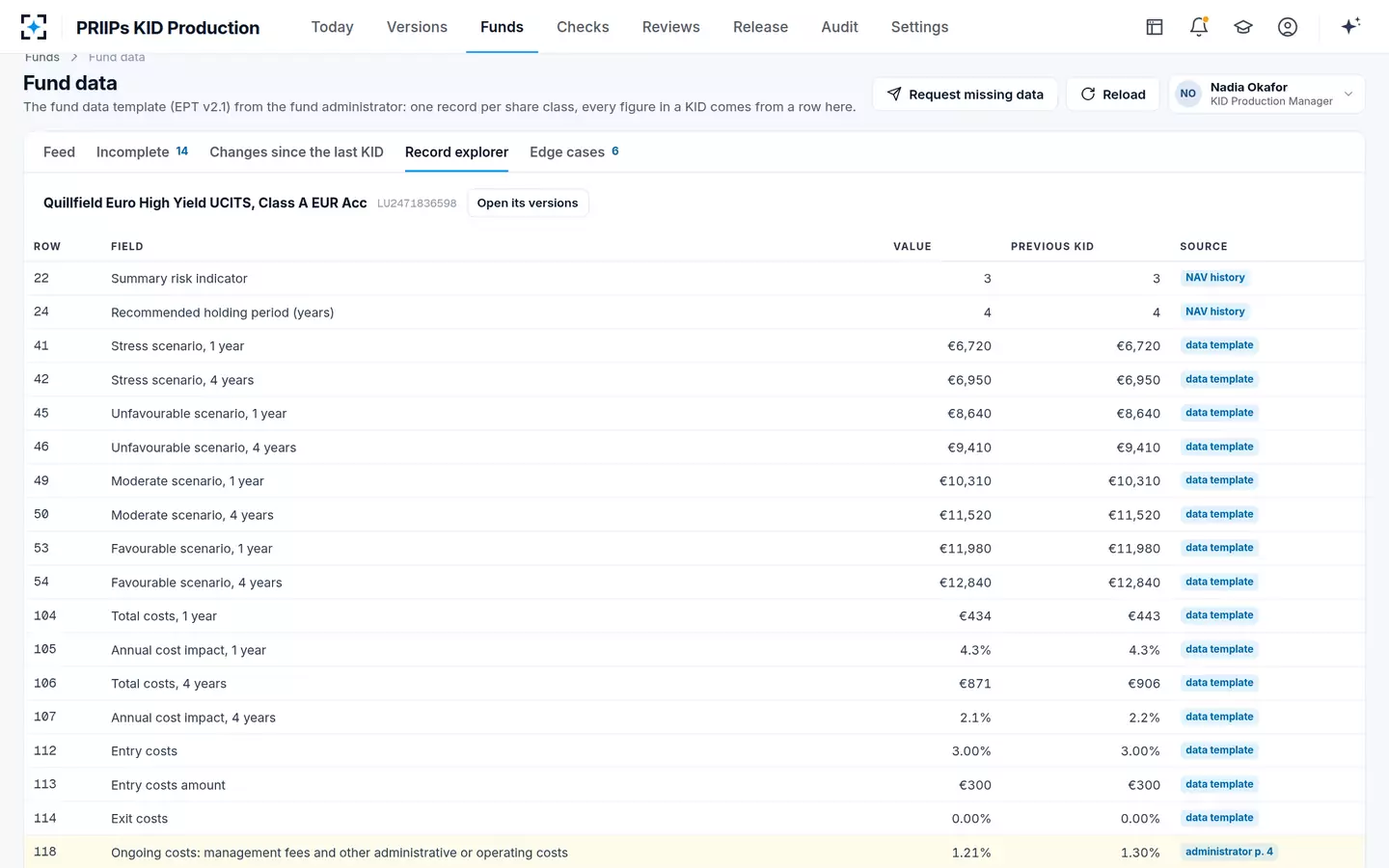Image resolution: width=1389 pixels, height=868 pixels.
Task: Select the Record explorer tab
Action: coord(456,152)
